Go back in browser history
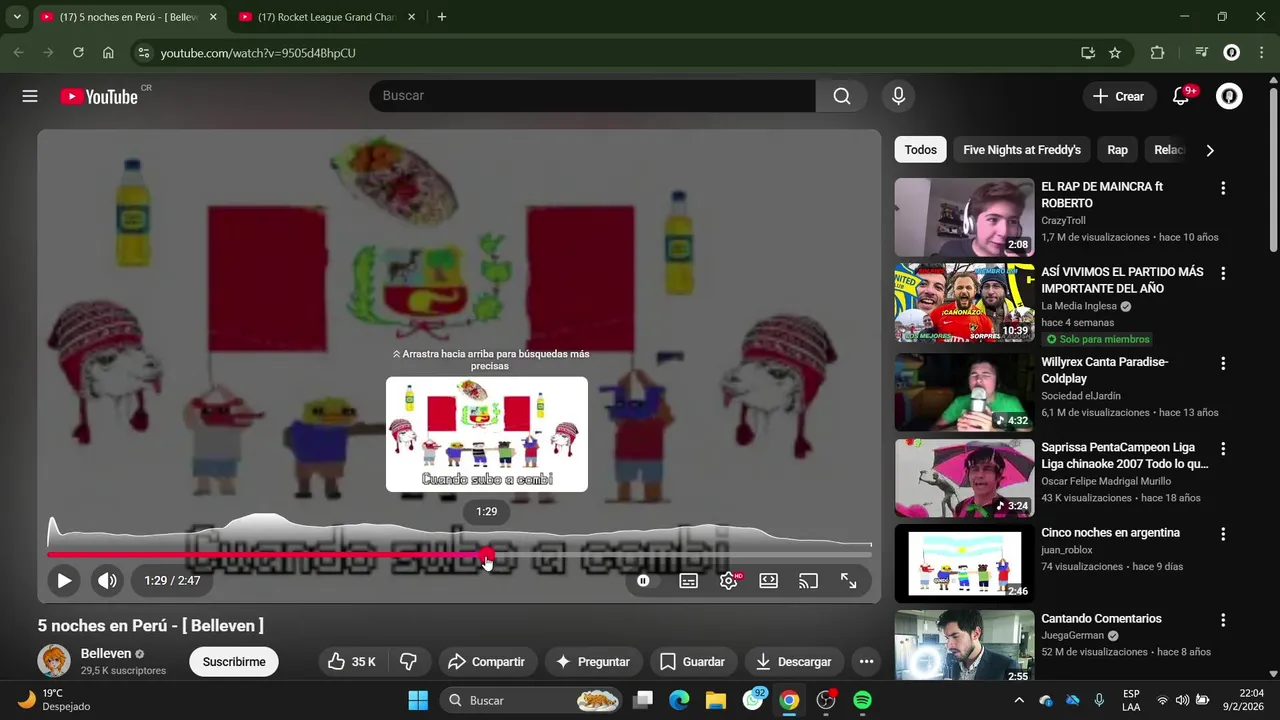This screenshot has width=1280, height=720. tap(18, 53)
